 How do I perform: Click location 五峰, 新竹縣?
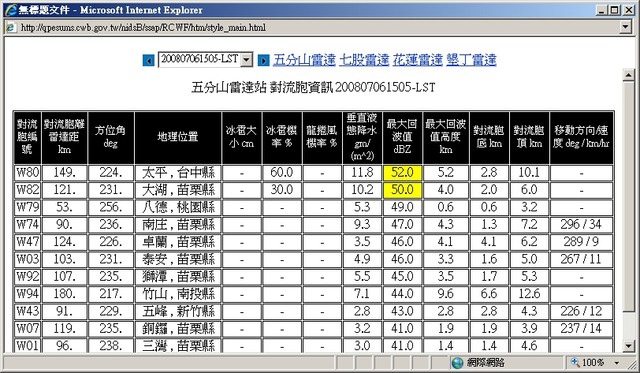178,311
